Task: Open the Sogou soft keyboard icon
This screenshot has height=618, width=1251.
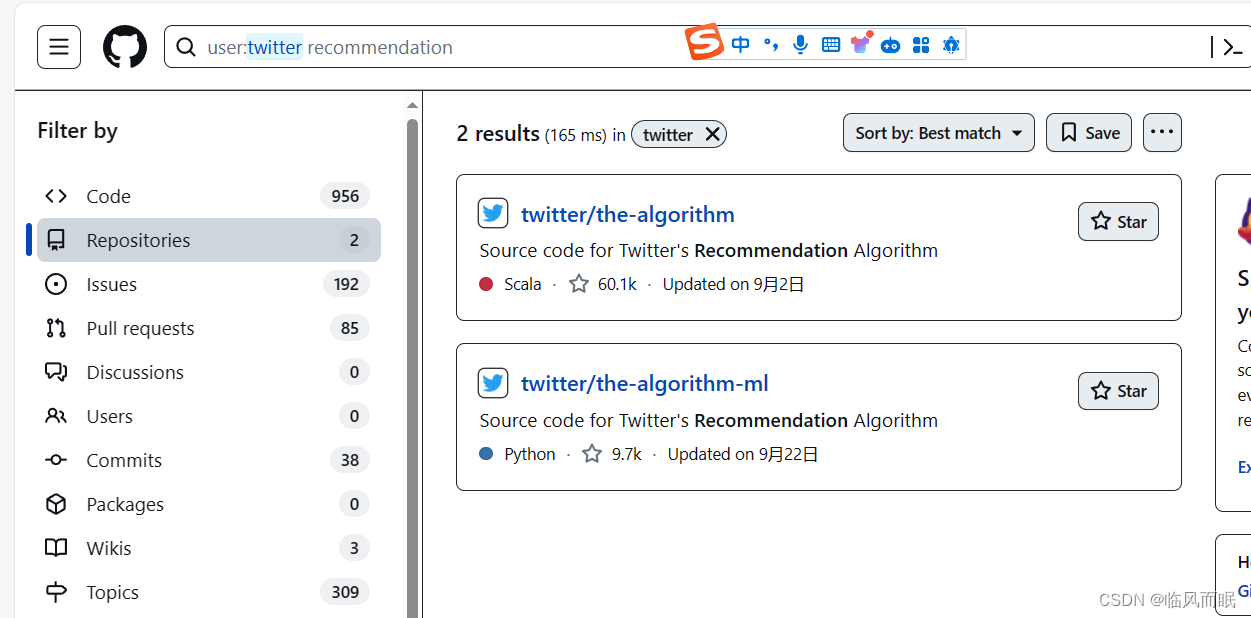Action: [830, 44]
